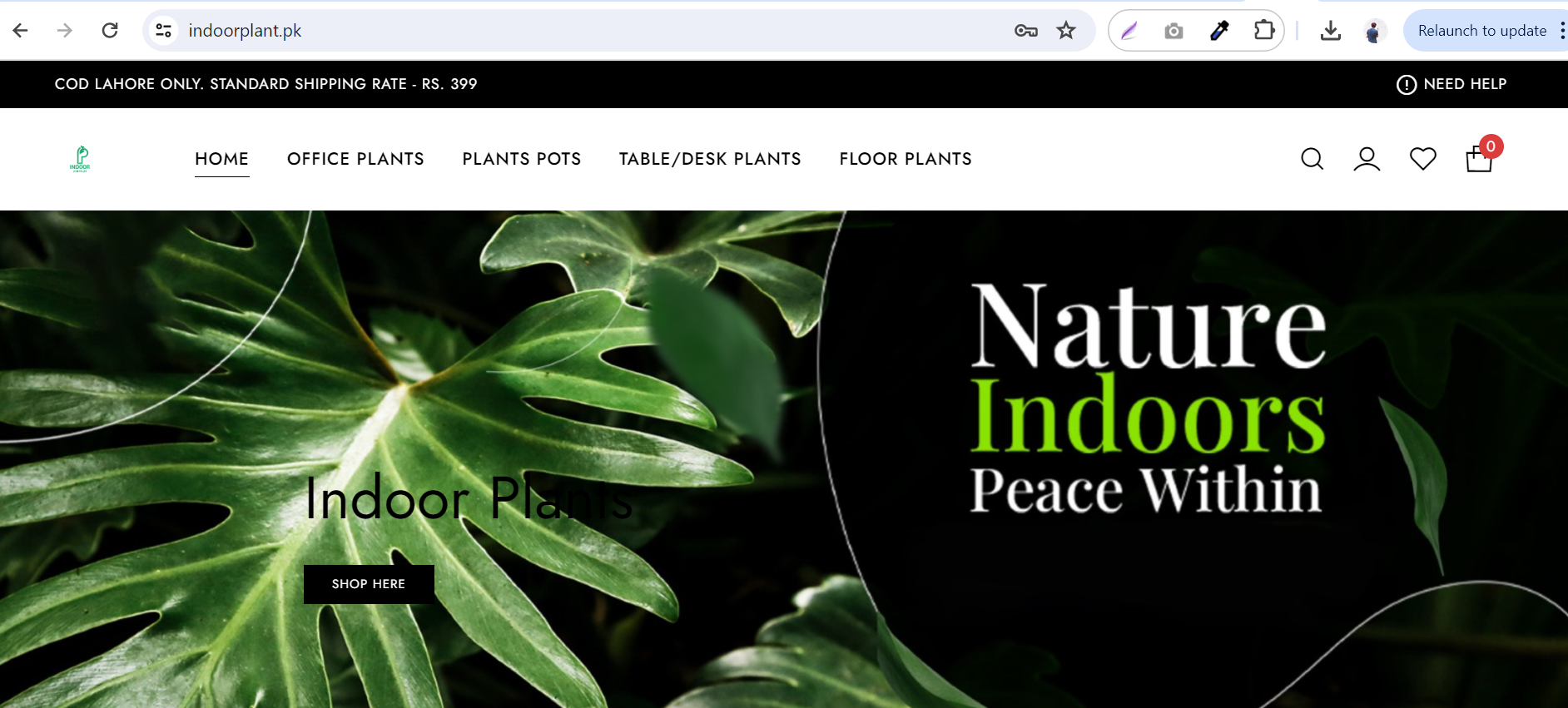Open the browser Extensions puzzle icon
The height and width of the screenshot is (708, 1568).
tap(1263, 31)
